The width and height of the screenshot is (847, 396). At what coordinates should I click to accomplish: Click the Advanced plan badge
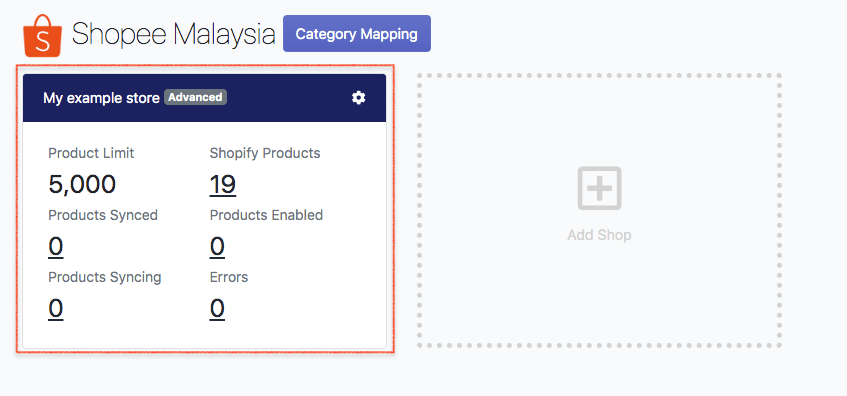pyautogui.click(x=195, y=97)
